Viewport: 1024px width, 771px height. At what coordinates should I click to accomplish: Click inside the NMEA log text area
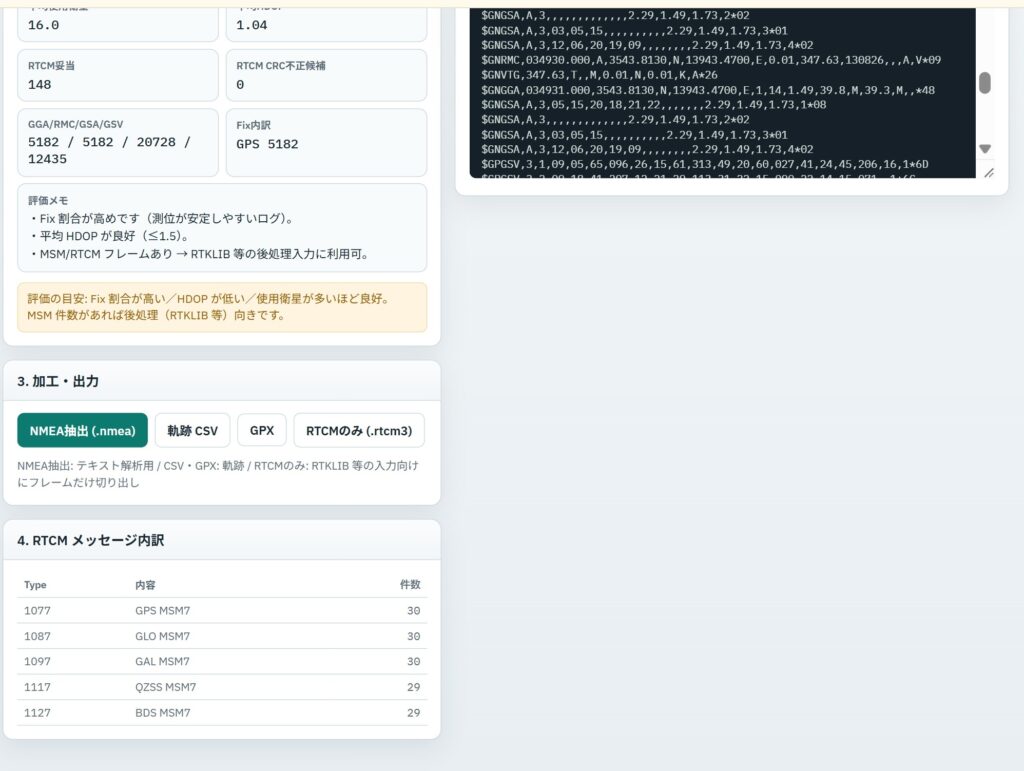coord(722,91)
